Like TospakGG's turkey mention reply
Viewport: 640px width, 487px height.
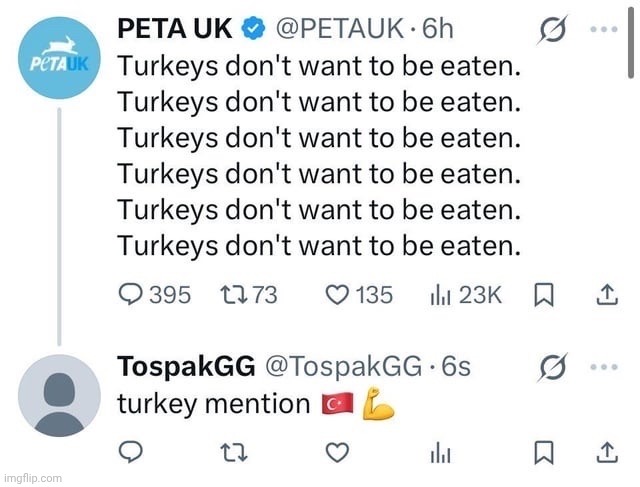coord(339,453)
